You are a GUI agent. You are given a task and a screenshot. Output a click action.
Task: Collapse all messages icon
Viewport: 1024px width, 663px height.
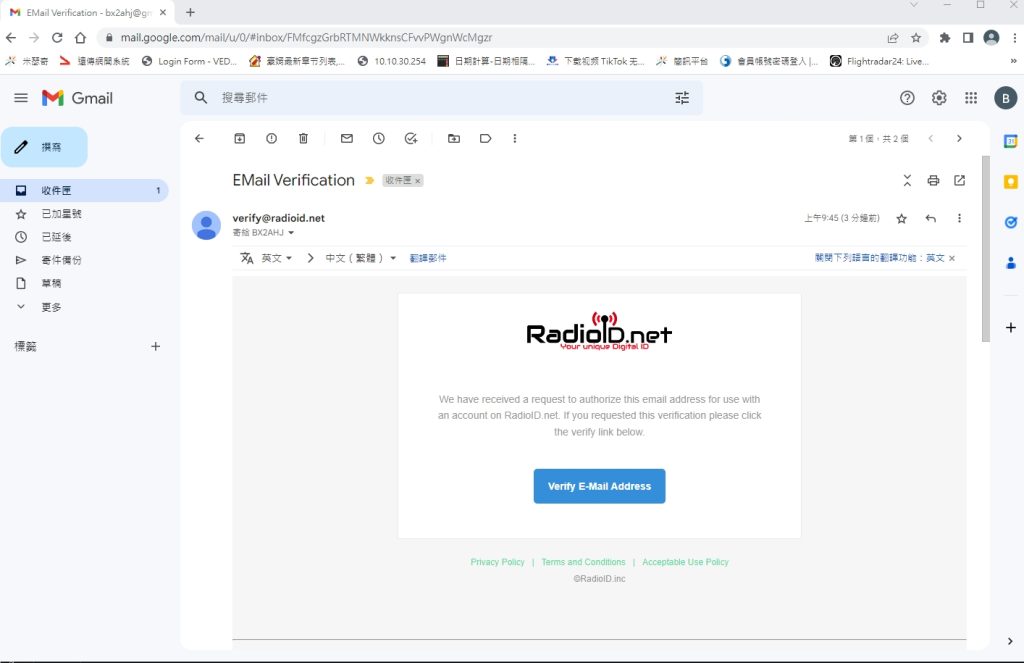(x=907, y=180)
